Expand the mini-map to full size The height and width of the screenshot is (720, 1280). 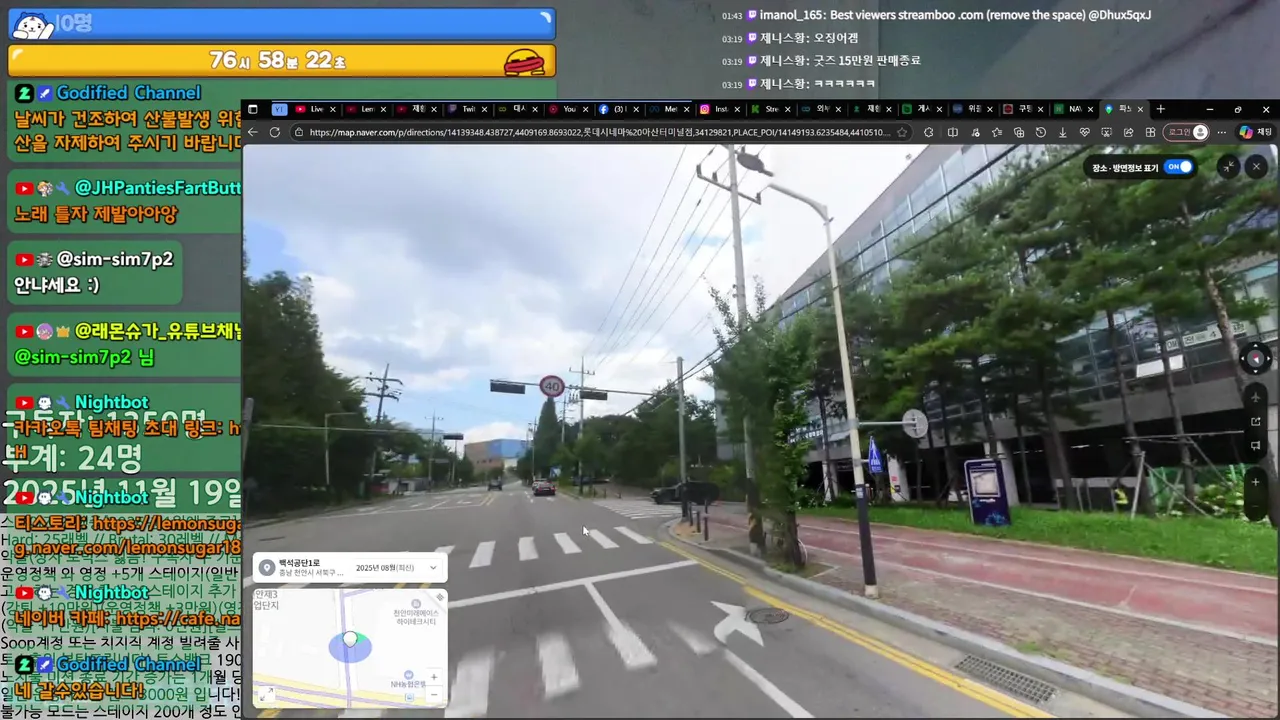[x=267, y=694]
